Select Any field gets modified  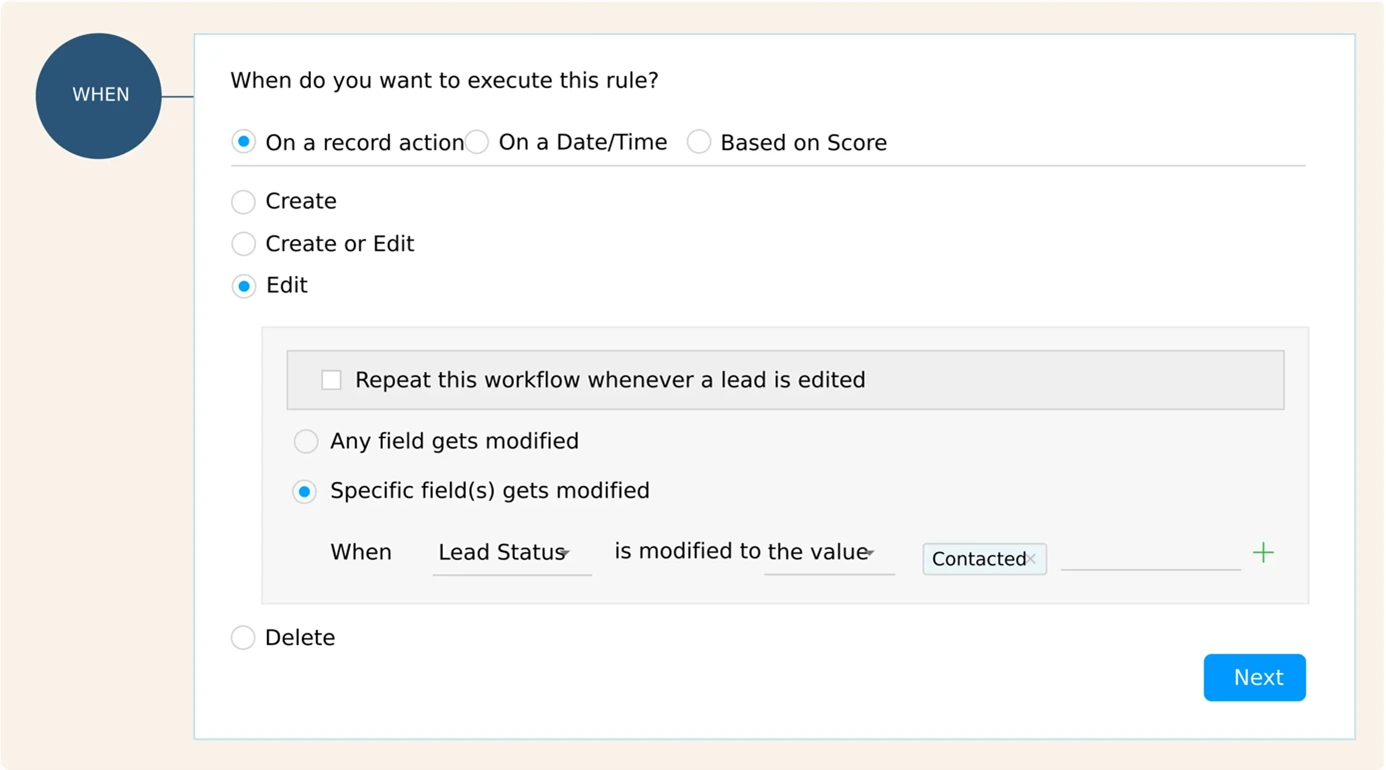pos(306,441)
